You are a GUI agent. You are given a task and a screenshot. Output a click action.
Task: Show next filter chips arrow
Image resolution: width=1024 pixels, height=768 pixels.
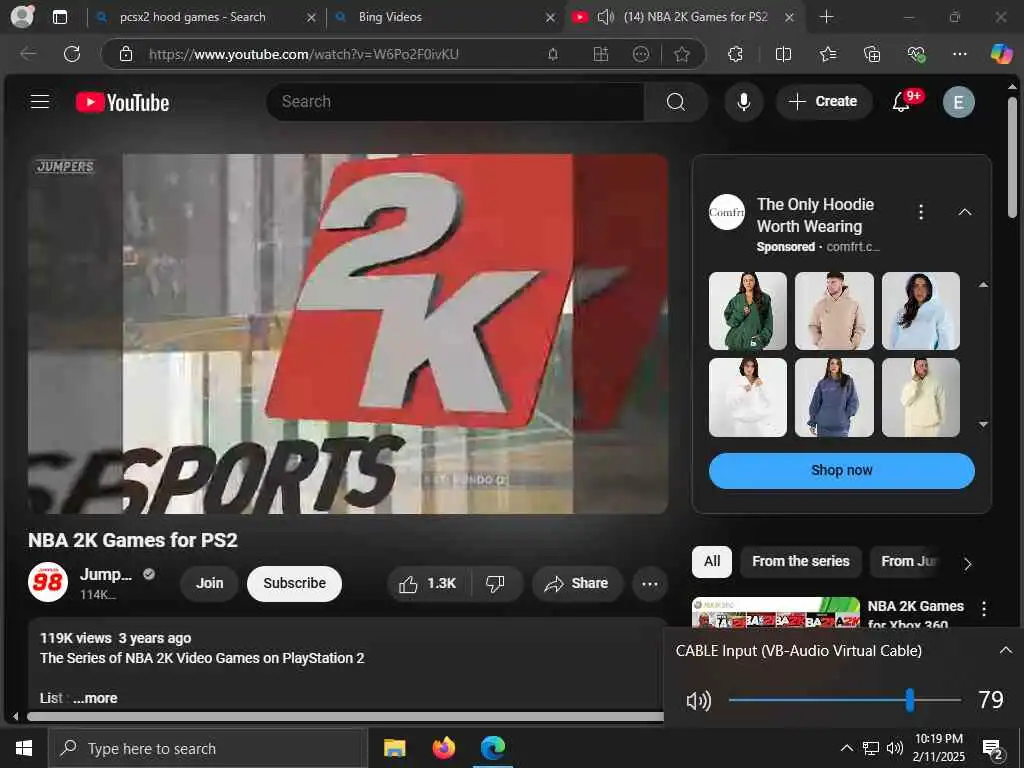click(967, 564)
